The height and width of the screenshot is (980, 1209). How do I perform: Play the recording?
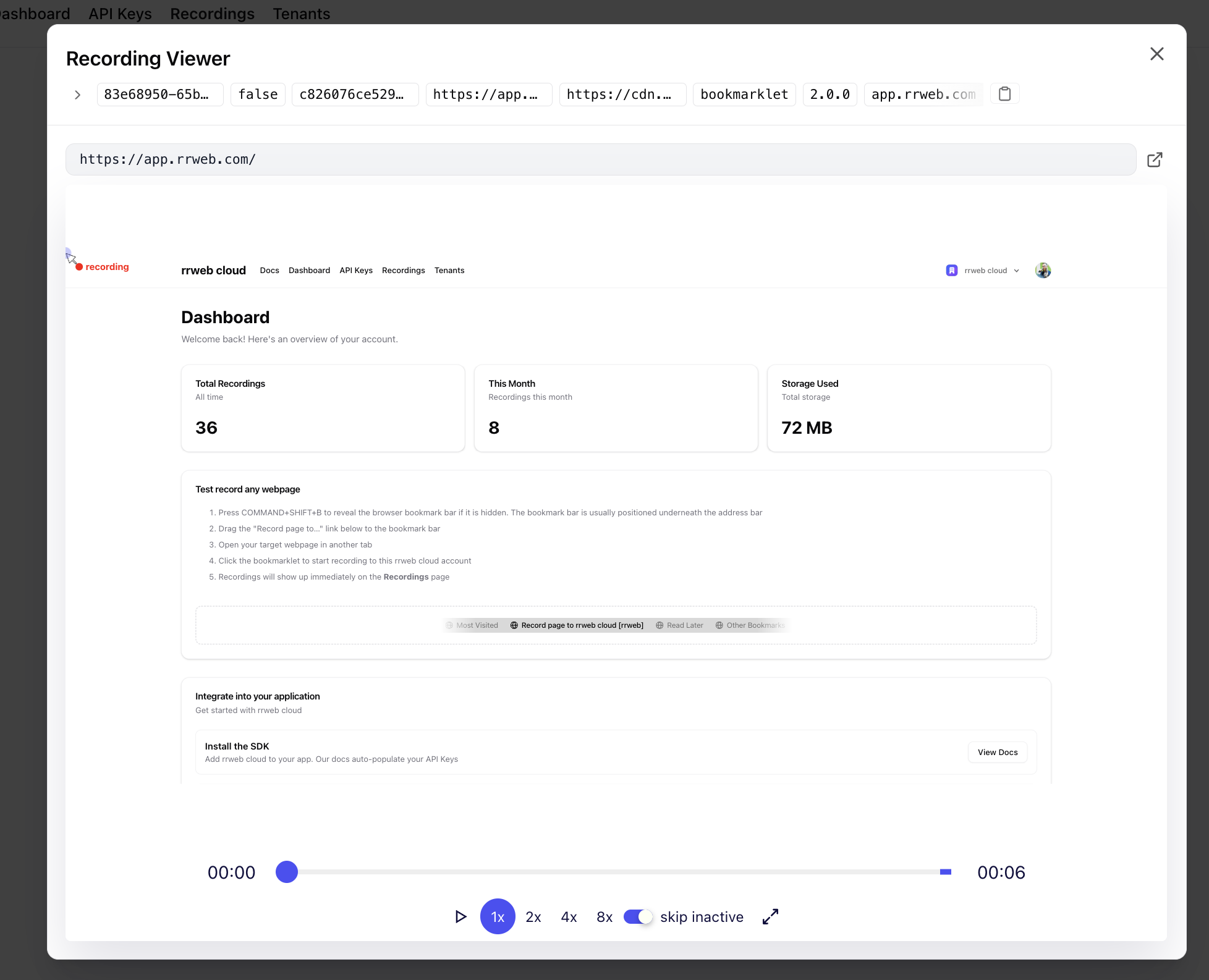coord(460,916)
